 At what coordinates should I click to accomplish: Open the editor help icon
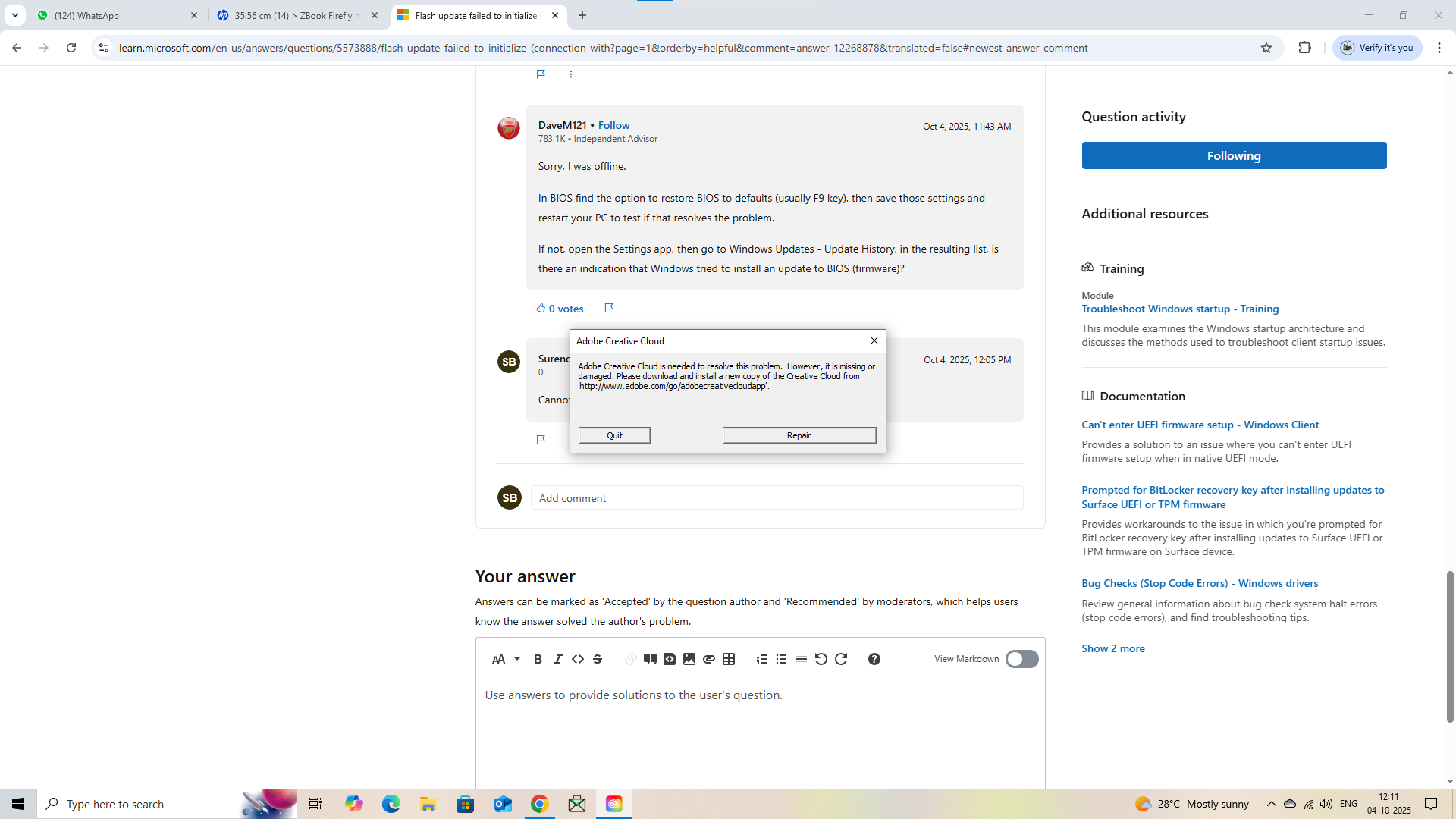(874, 659)
